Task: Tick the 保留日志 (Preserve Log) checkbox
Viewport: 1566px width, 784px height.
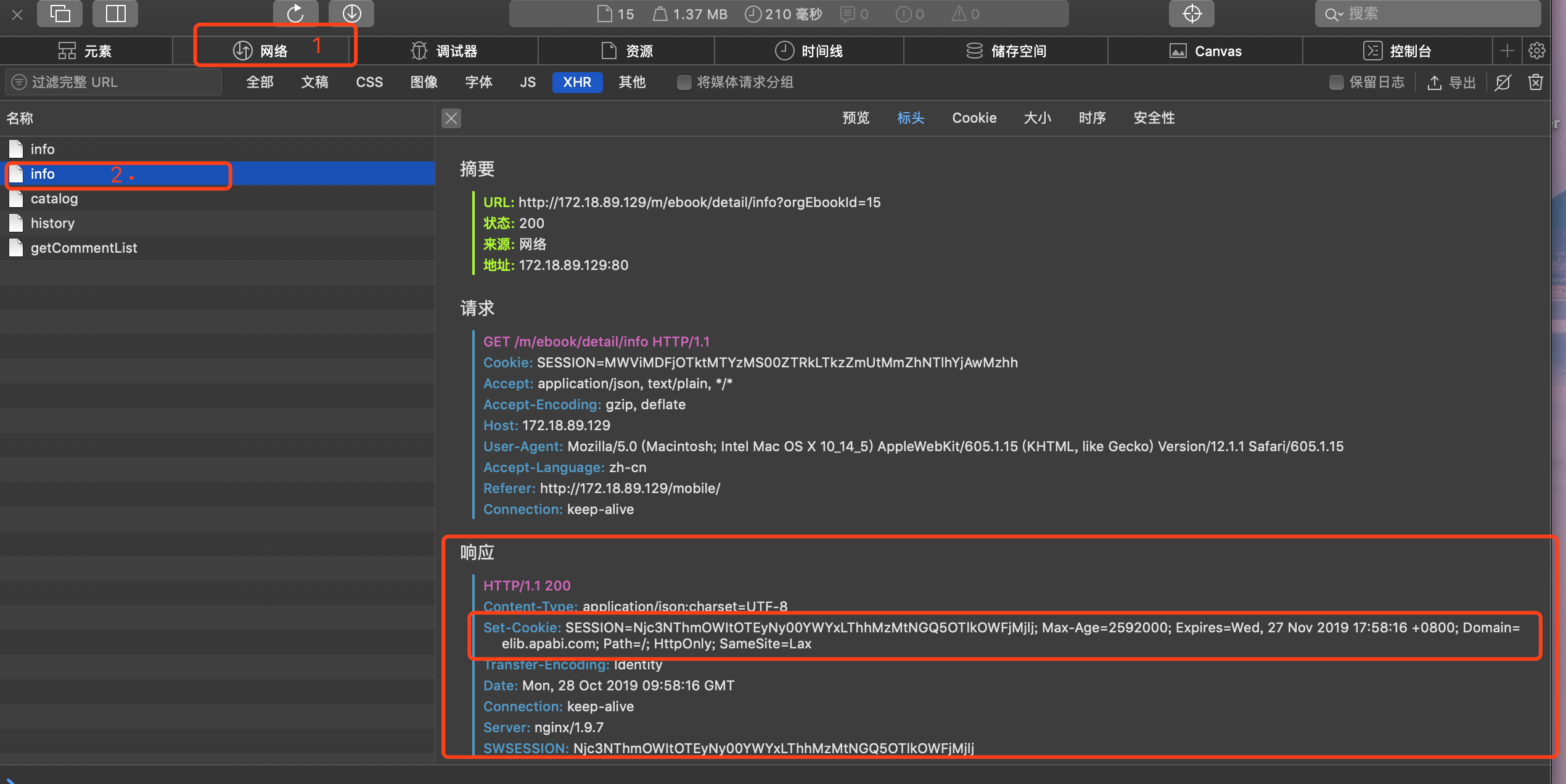Action: click(1336, 83)
